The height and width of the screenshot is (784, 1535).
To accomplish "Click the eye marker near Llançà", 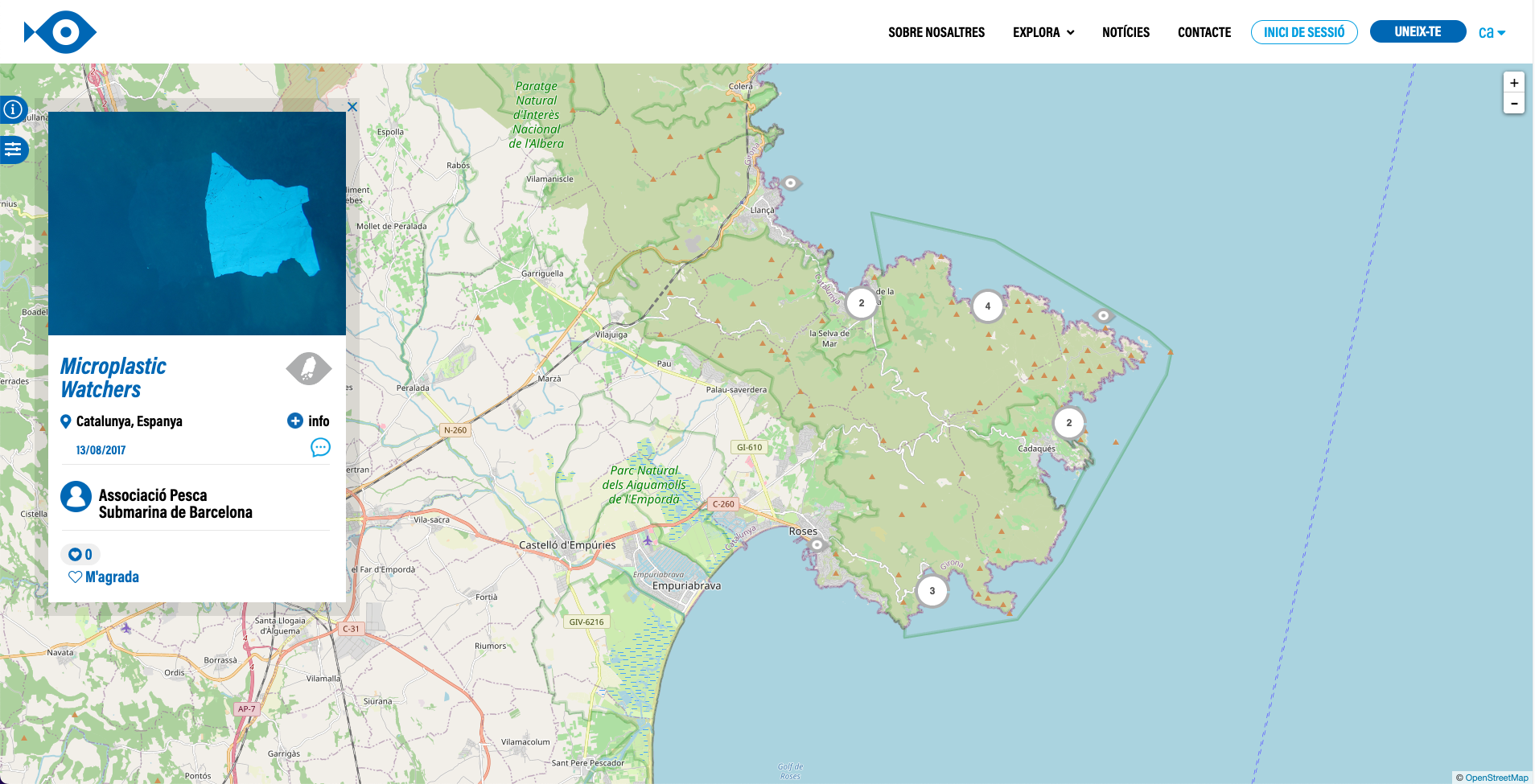I will (791, 183).
